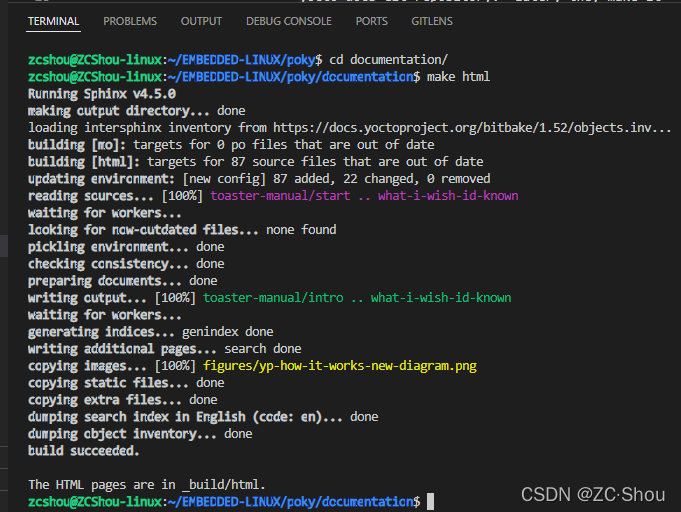681x512 pixels.
Task: Click the 'dumping object inventory... done' line
Action: (140, 434)
